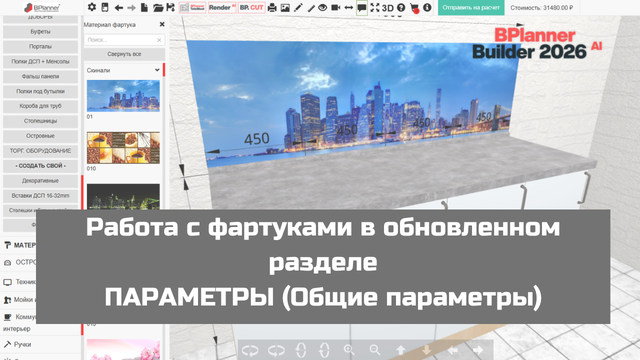Click Свернуть все to collapse lists
640x360 pixels.
[124, 54]
